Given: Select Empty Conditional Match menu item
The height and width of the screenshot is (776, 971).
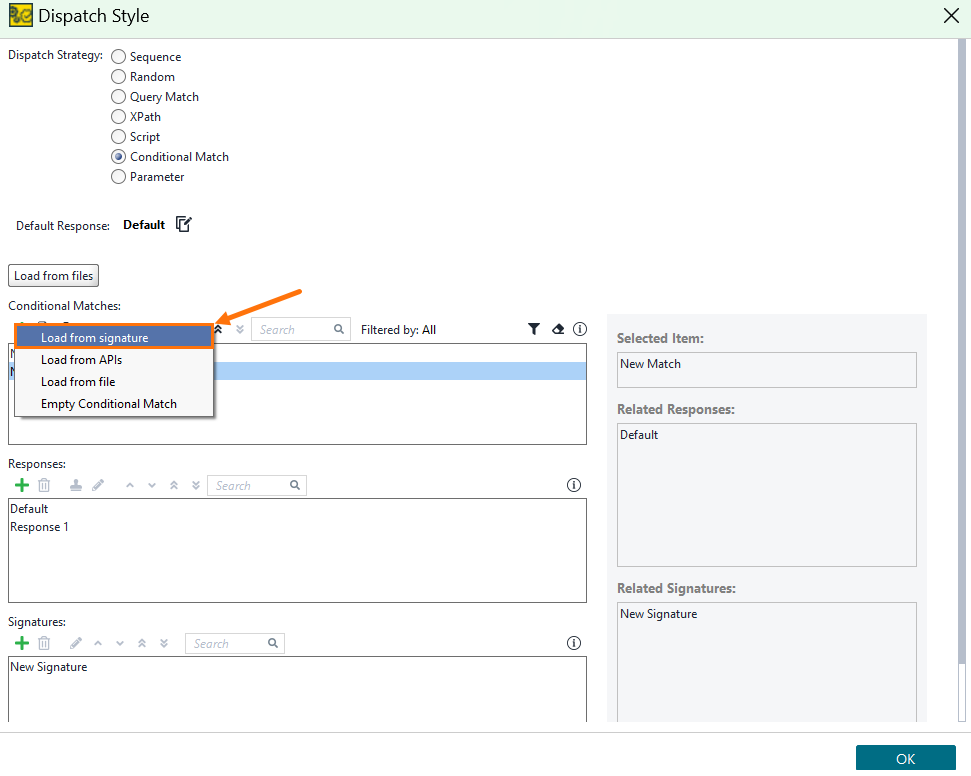Looking at the screenshot, I should click(x=109, y=404).
